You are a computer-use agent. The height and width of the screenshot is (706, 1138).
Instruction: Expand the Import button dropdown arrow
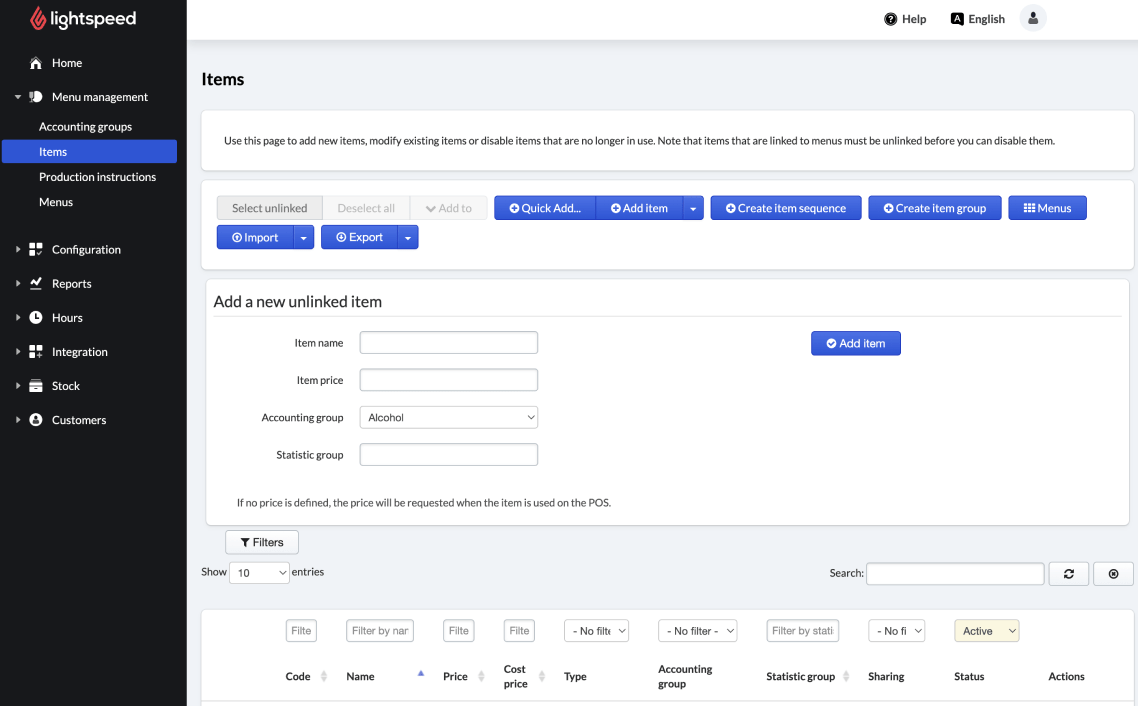pos(304,238)
